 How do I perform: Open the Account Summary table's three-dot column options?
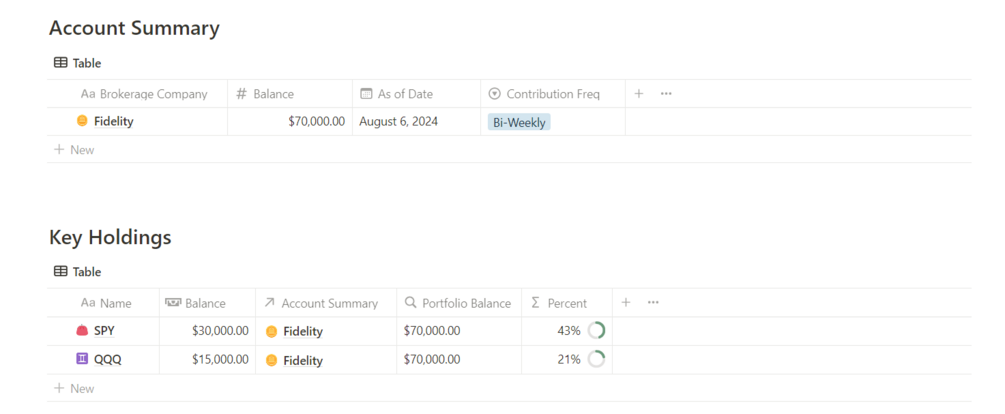(x=666, y=94)
